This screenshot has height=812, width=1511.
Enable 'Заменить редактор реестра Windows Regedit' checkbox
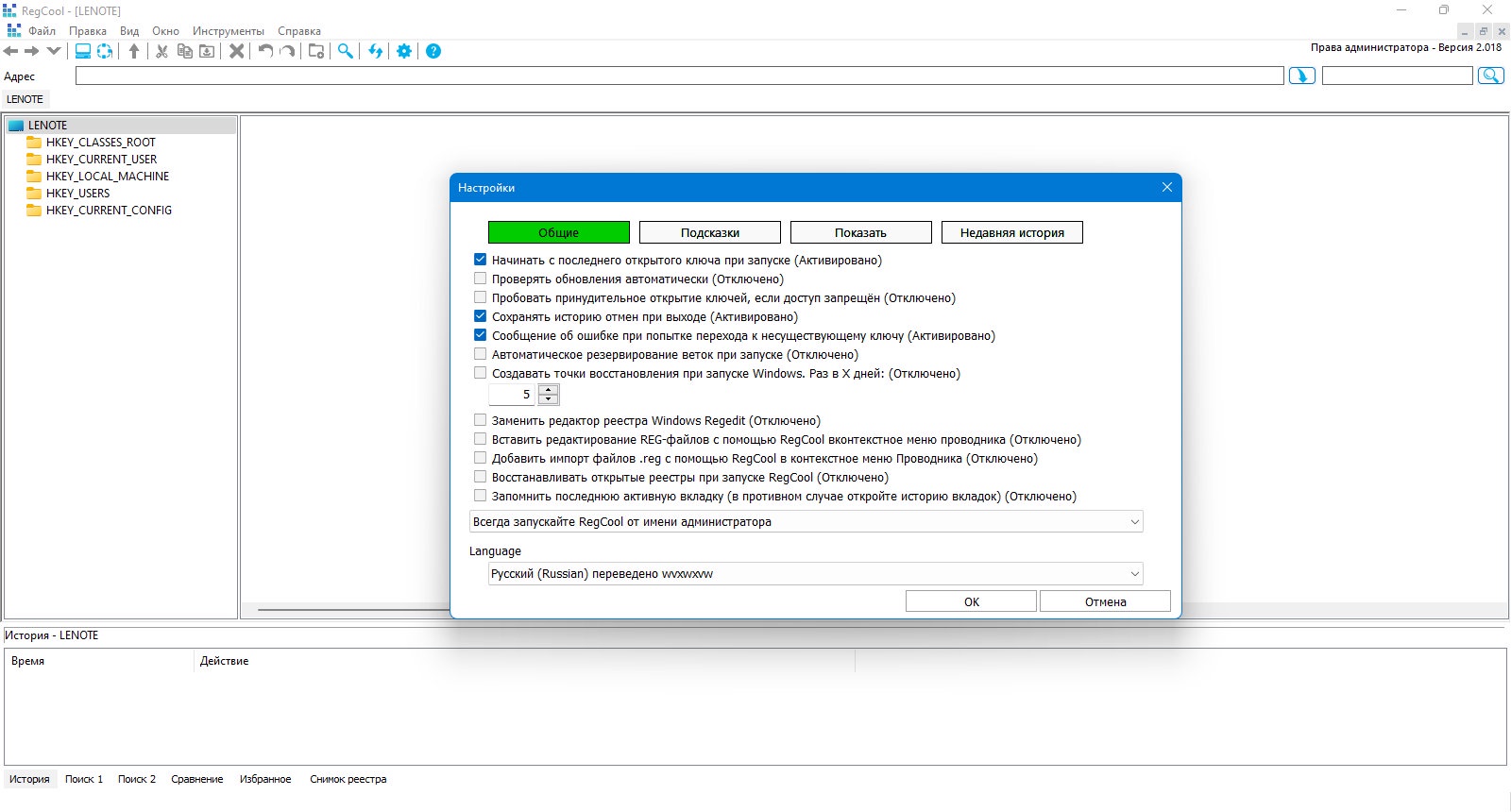click(x=480, y=420)
